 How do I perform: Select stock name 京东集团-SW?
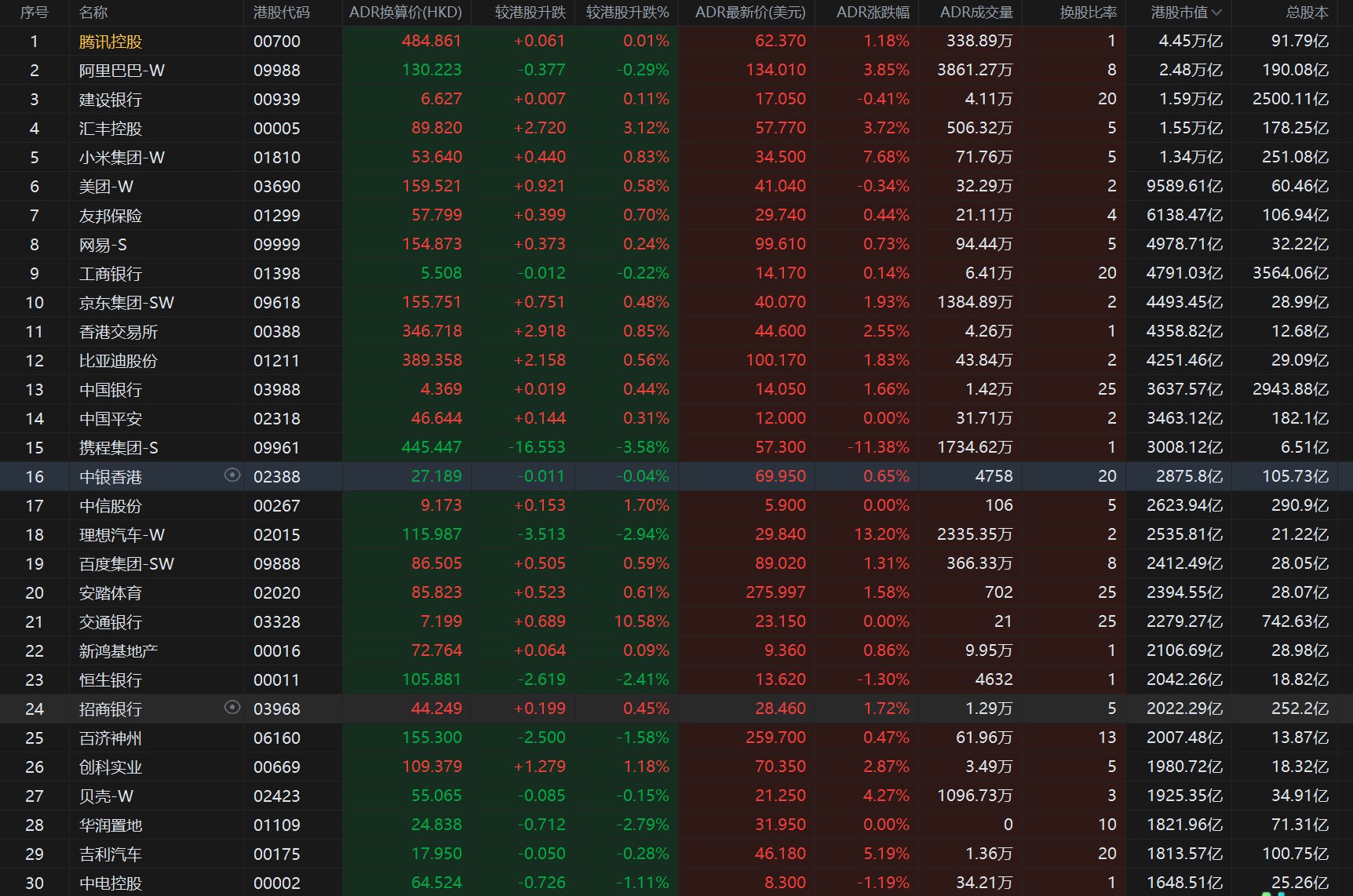[126, 303]
